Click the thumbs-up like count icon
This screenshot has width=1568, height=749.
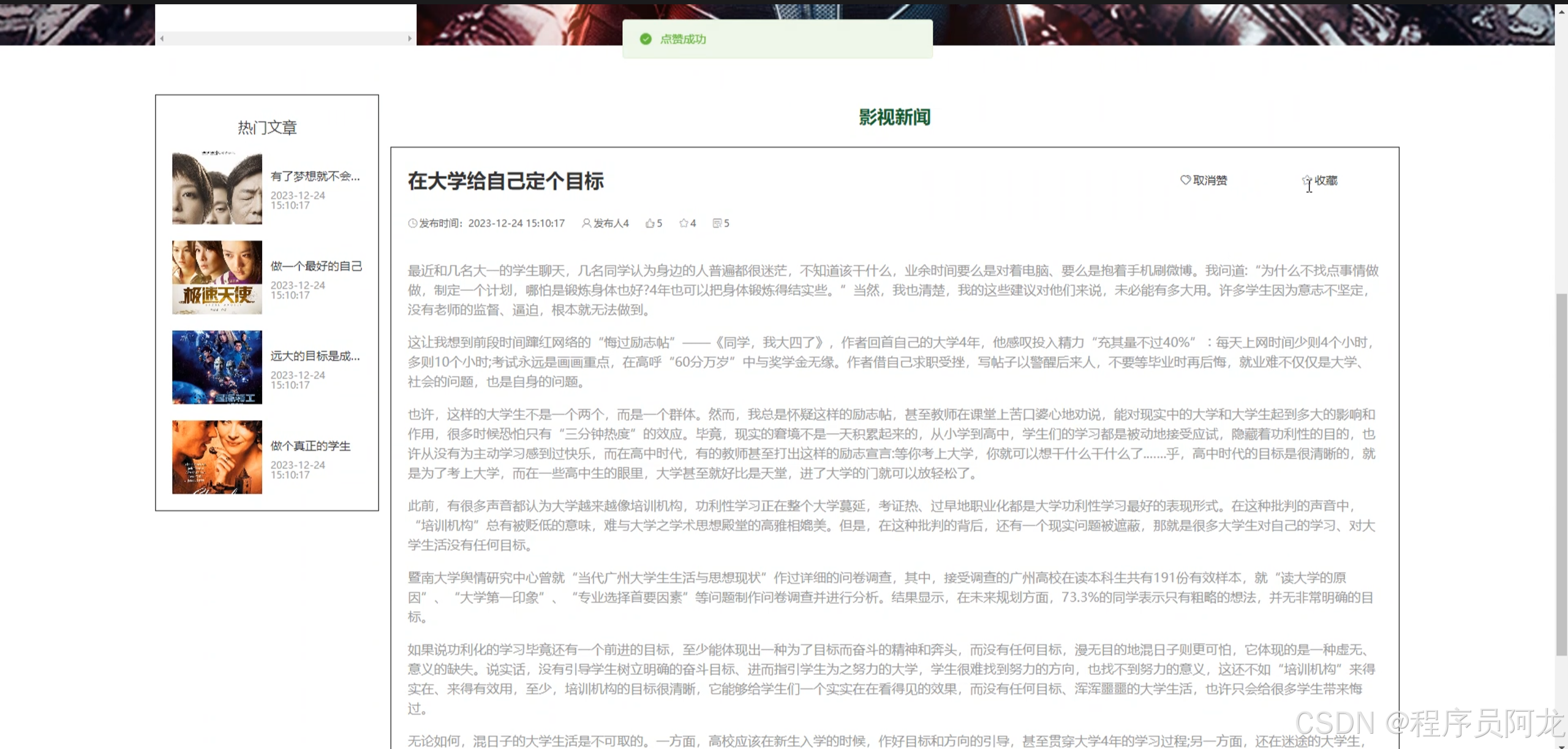coord(649,224)
